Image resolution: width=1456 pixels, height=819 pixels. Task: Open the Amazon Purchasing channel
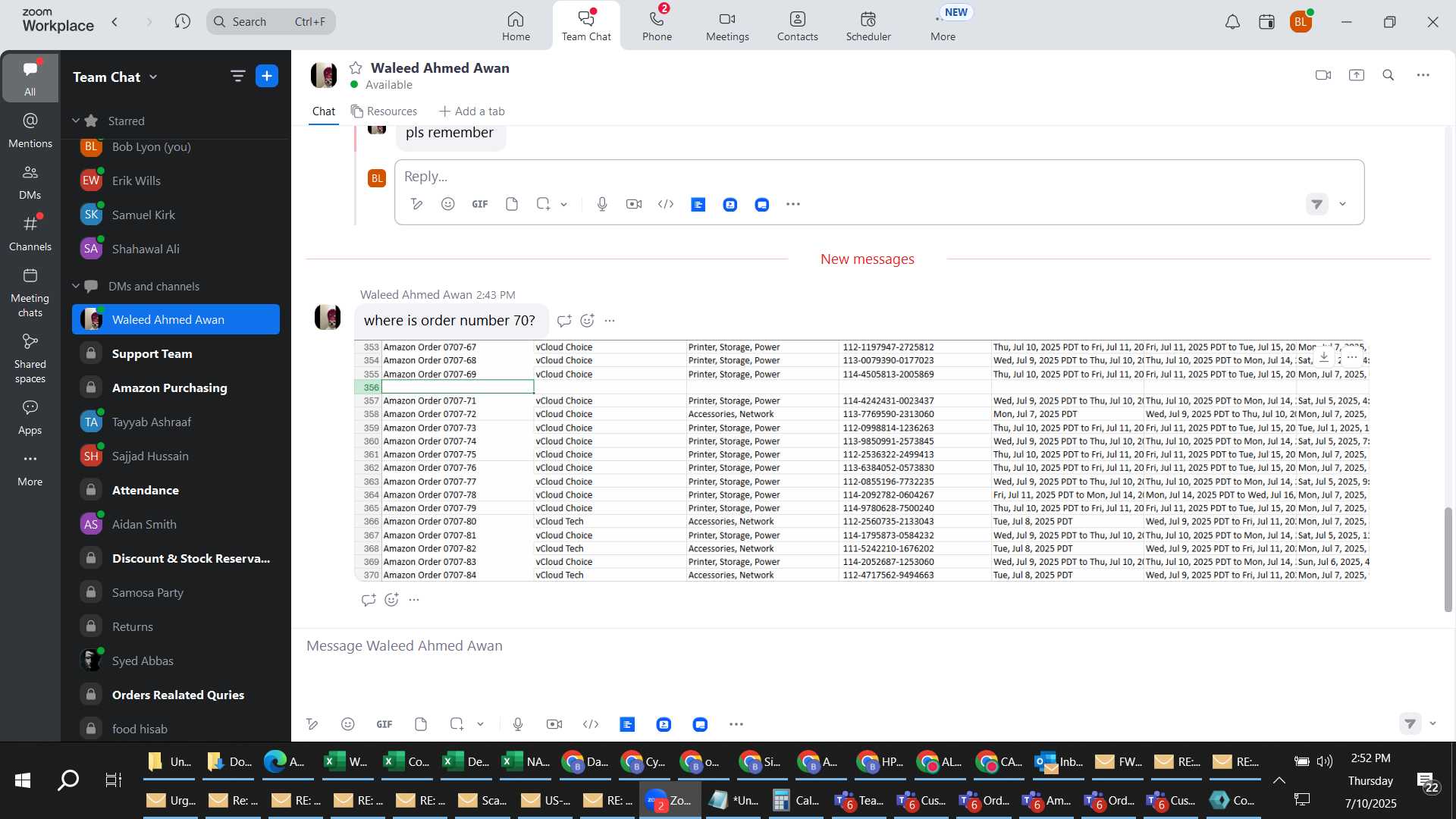[x=176, y=388]
